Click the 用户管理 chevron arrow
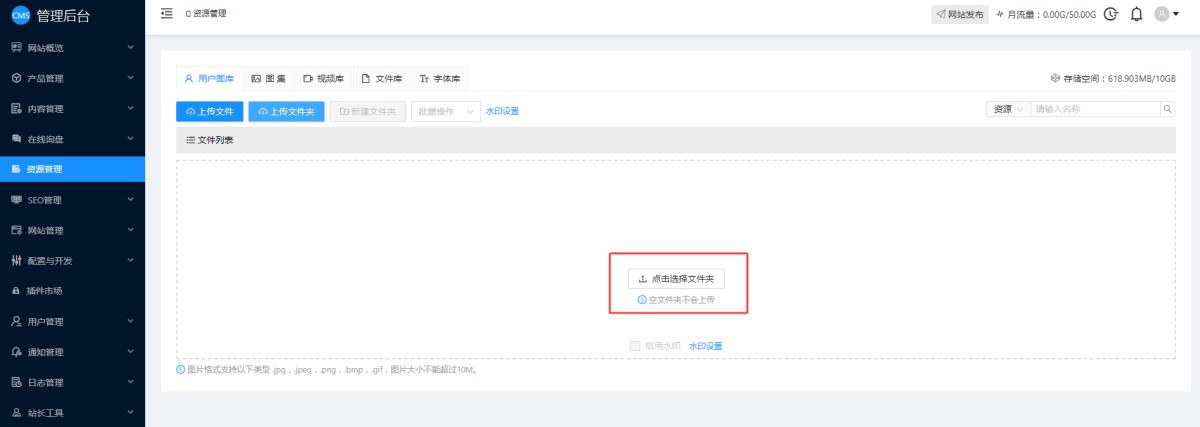Screen dimensions: 1200x427 click(x=131, y=322)
